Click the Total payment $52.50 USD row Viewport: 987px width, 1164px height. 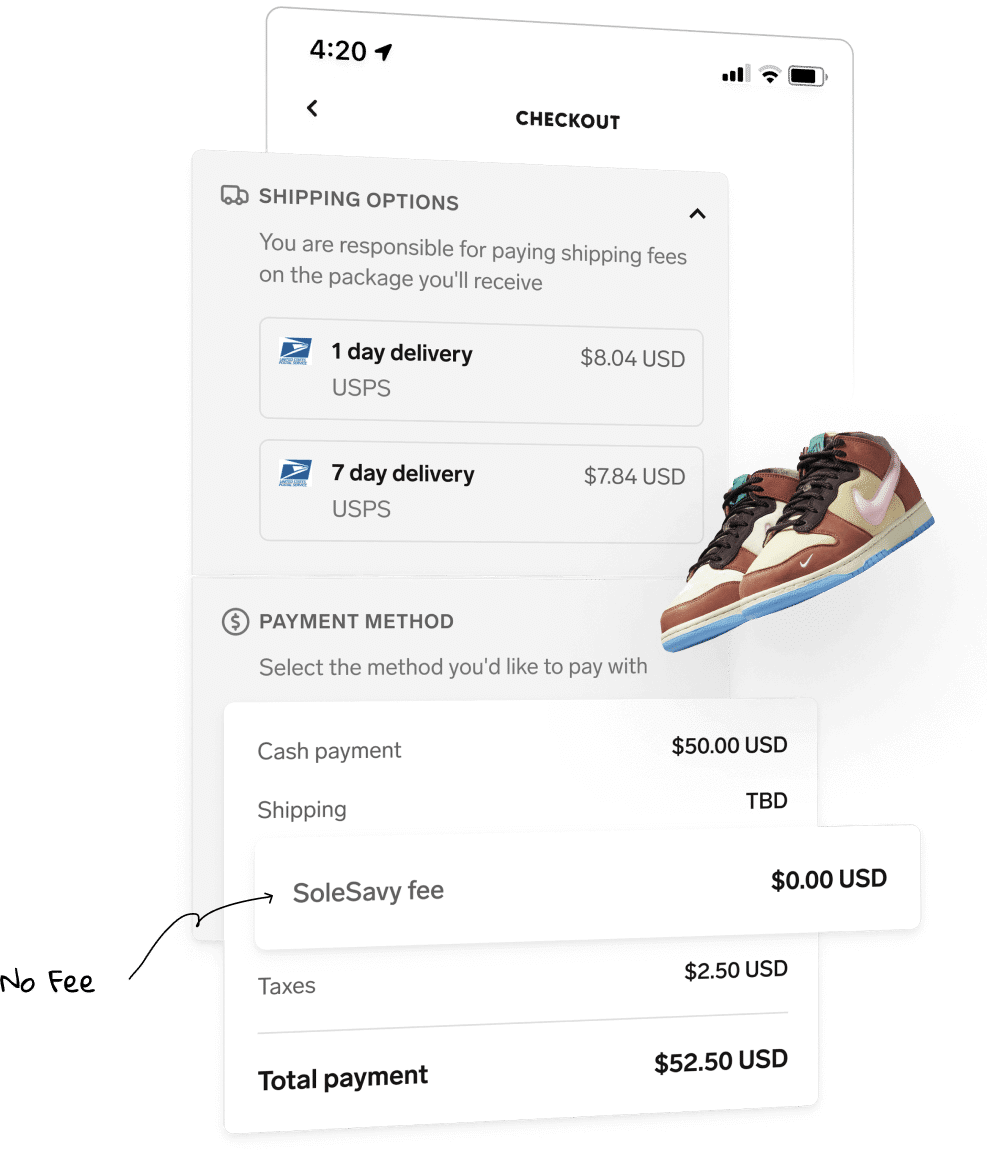(522, 1070)
